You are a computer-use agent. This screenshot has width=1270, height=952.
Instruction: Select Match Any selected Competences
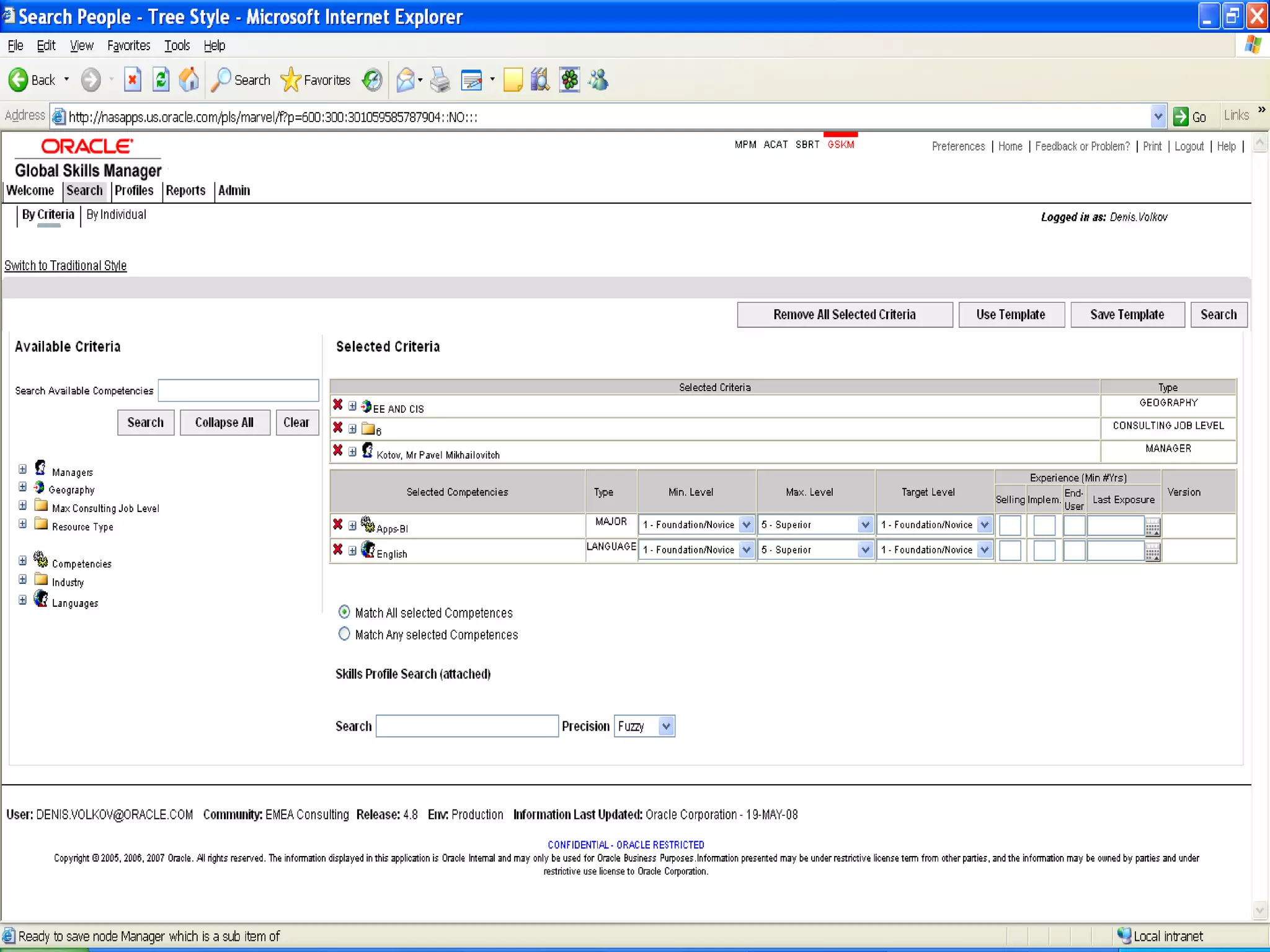click(344, 633)
